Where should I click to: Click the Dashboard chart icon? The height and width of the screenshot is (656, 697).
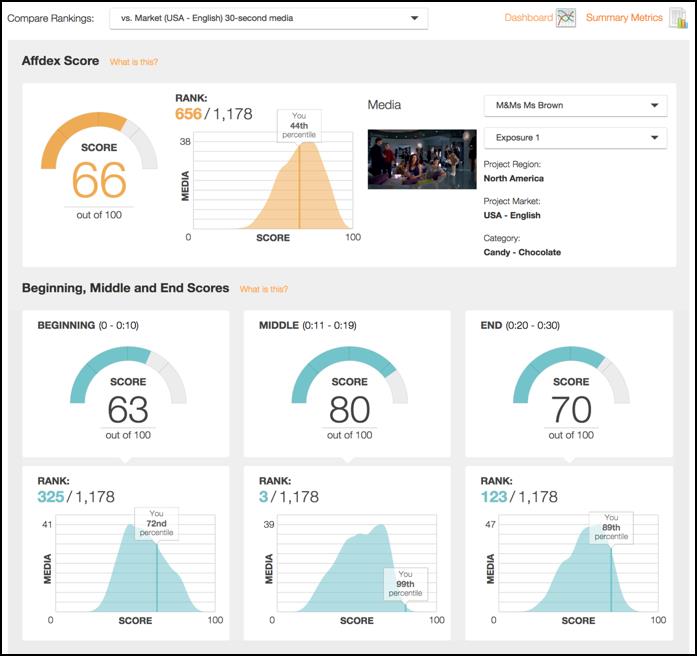tap(566, 19)
